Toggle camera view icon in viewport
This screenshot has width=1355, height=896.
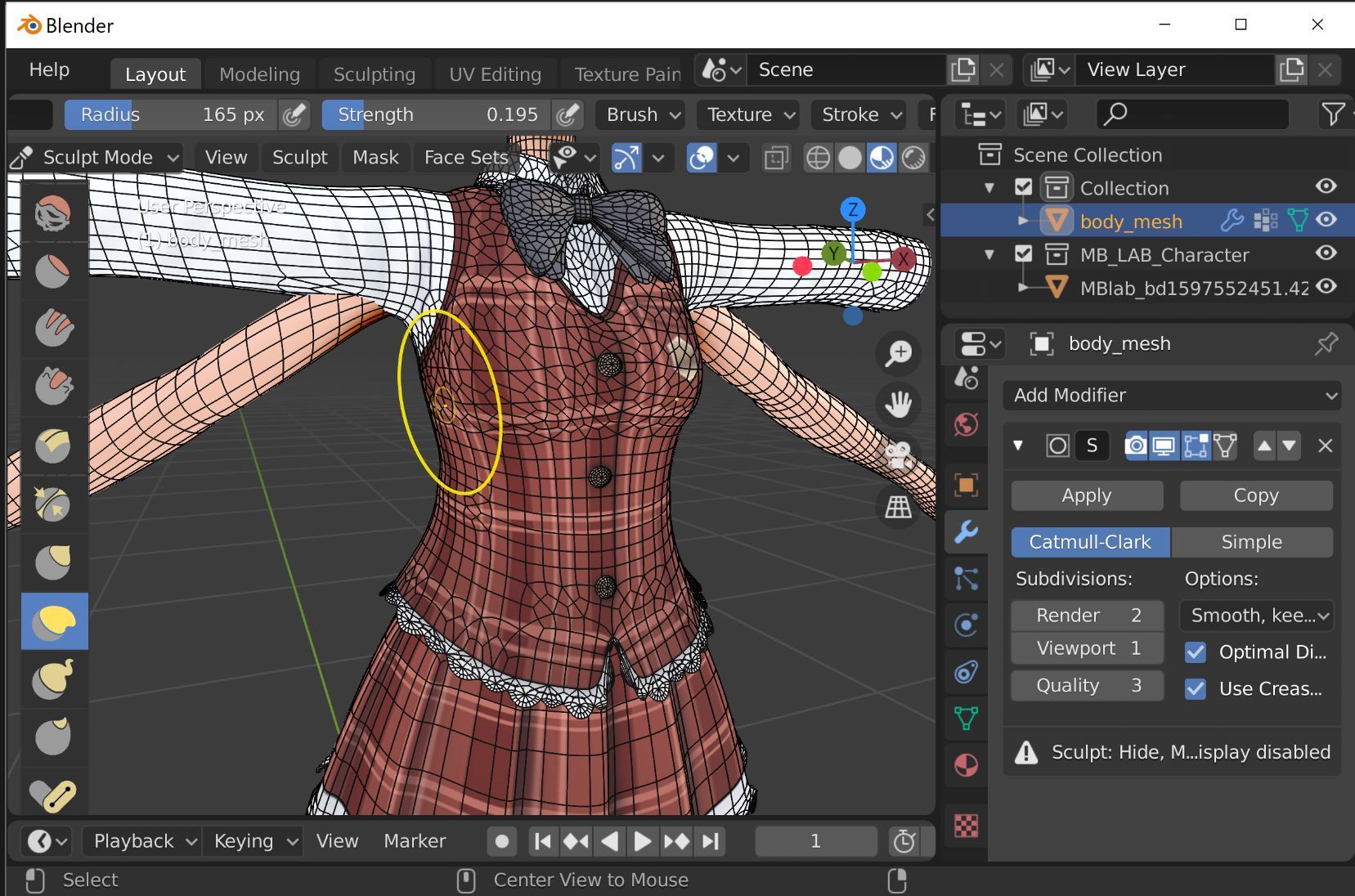point(898,455)
